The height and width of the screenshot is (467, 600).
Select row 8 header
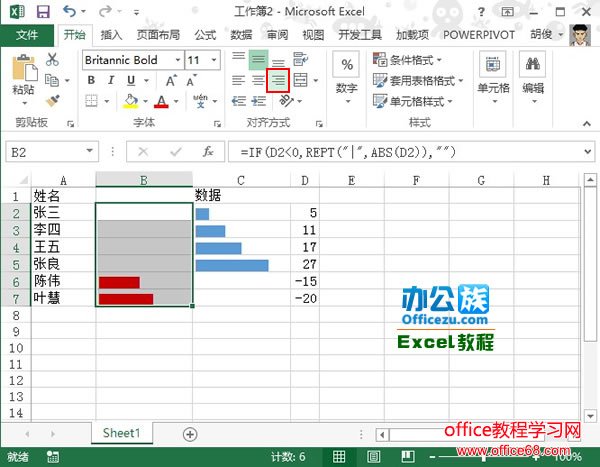16,315
